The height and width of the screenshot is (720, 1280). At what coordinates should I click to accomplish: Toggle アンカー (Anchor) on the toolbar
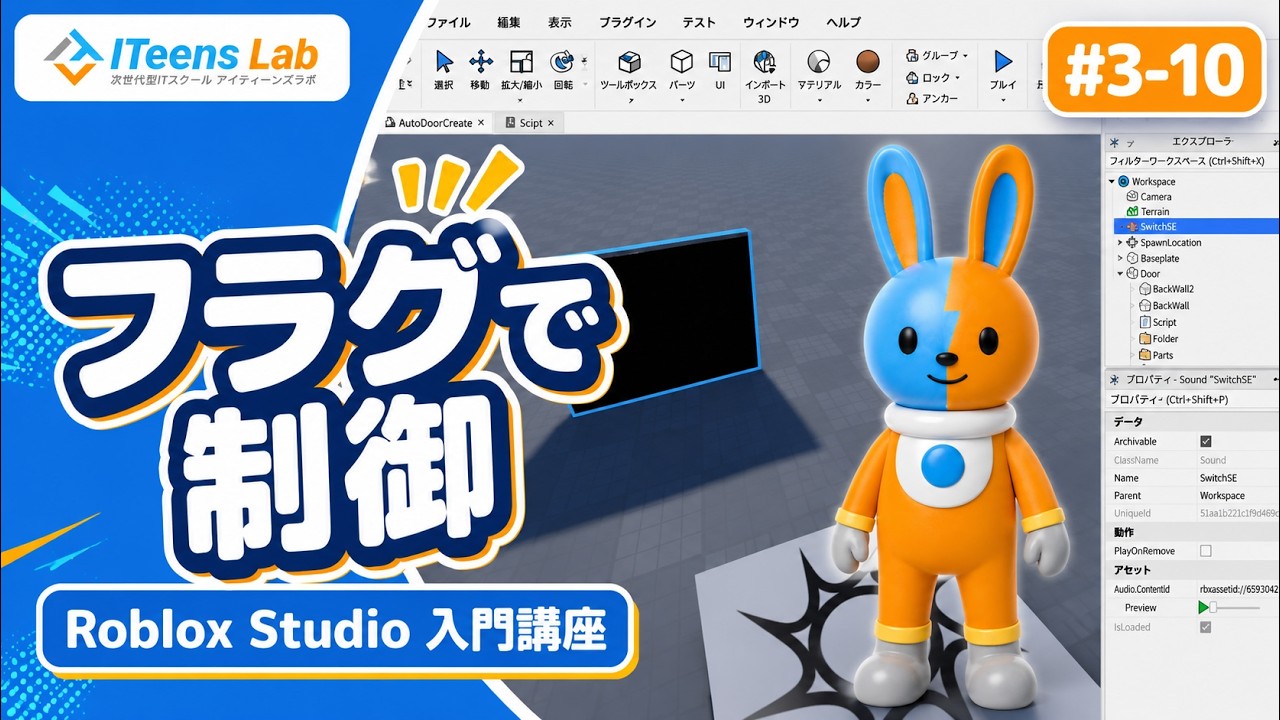pos(932,98)
